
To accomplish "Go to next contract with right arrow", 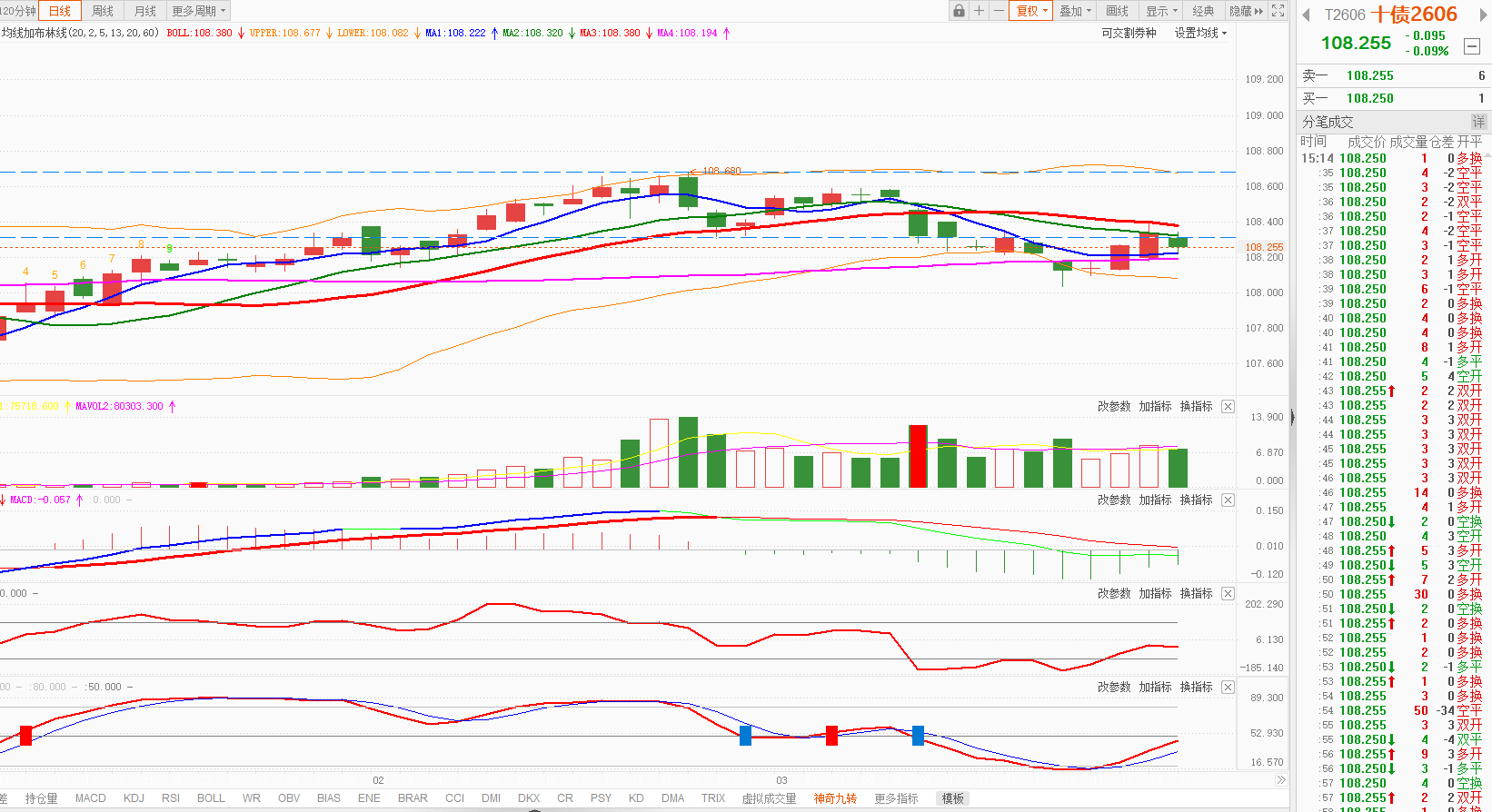I will pos(1478,15).
